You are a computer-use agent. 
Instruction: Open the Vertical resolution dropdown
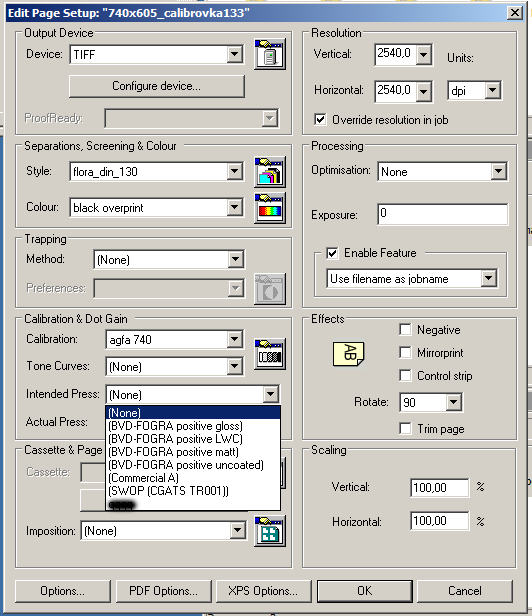[424, 54]
